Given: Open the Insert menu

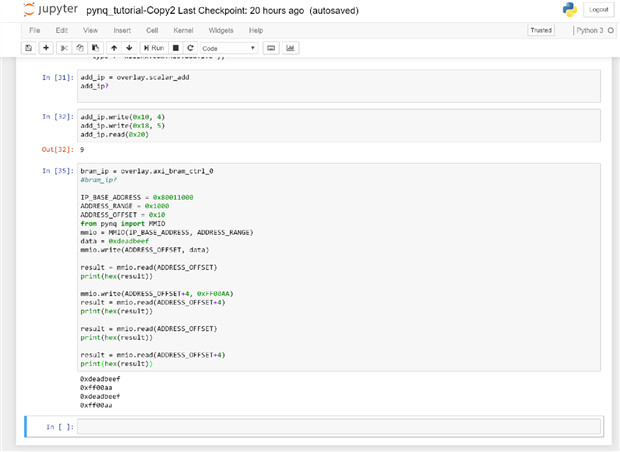Looking at the screenshot, I should point(122,30).
